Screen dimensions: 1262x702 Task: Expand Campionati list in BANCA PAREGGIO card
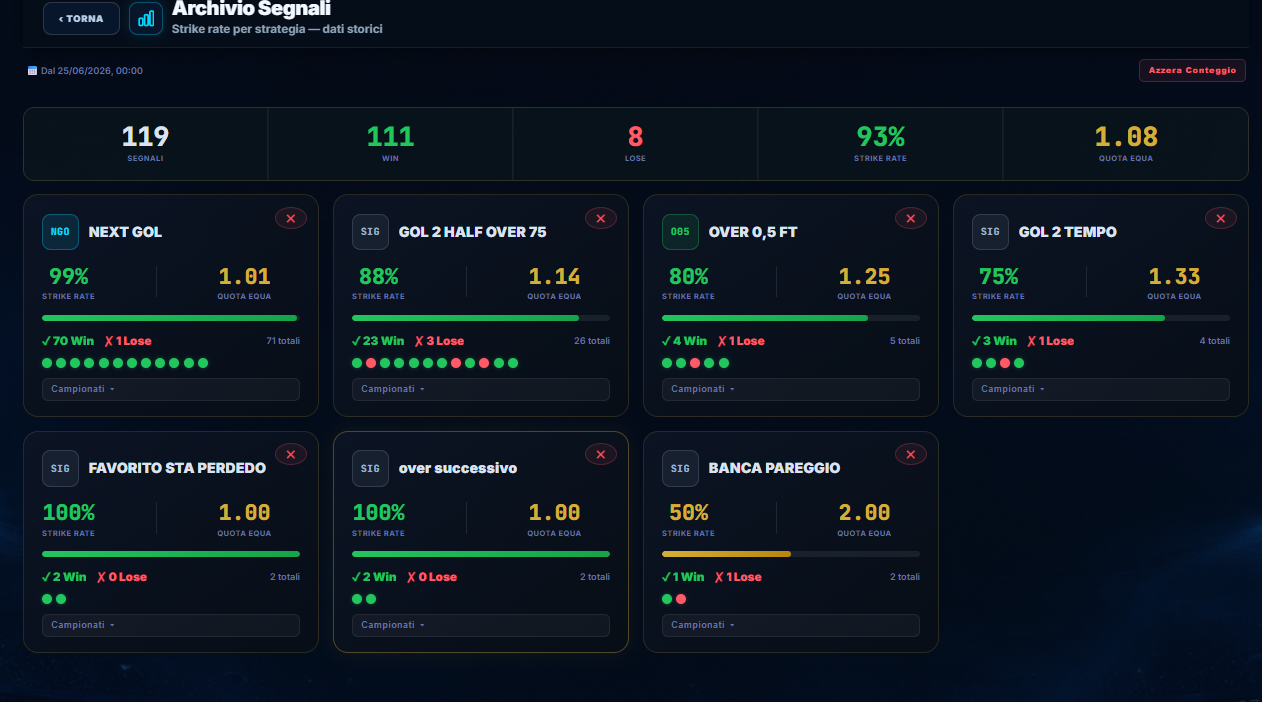coord(791,625)
